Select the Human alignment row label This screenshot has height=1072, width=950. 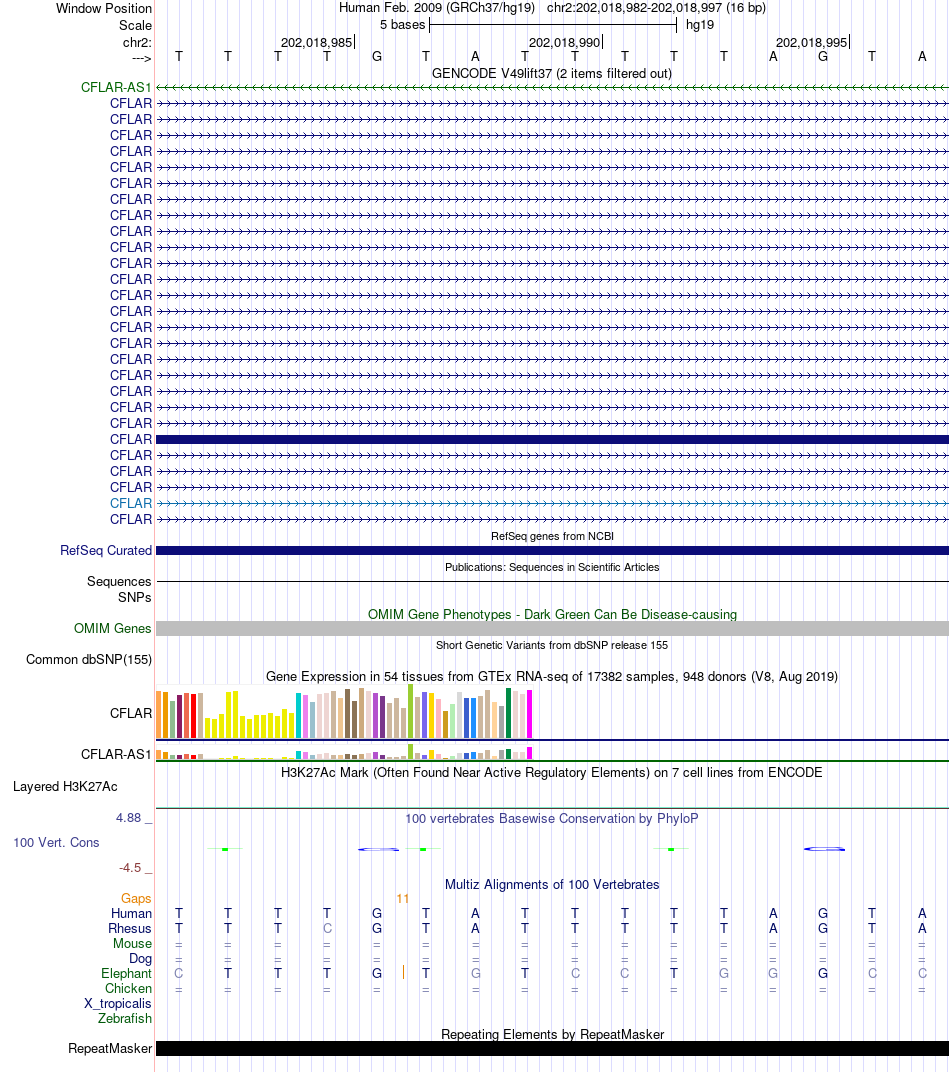click(131, 913)
